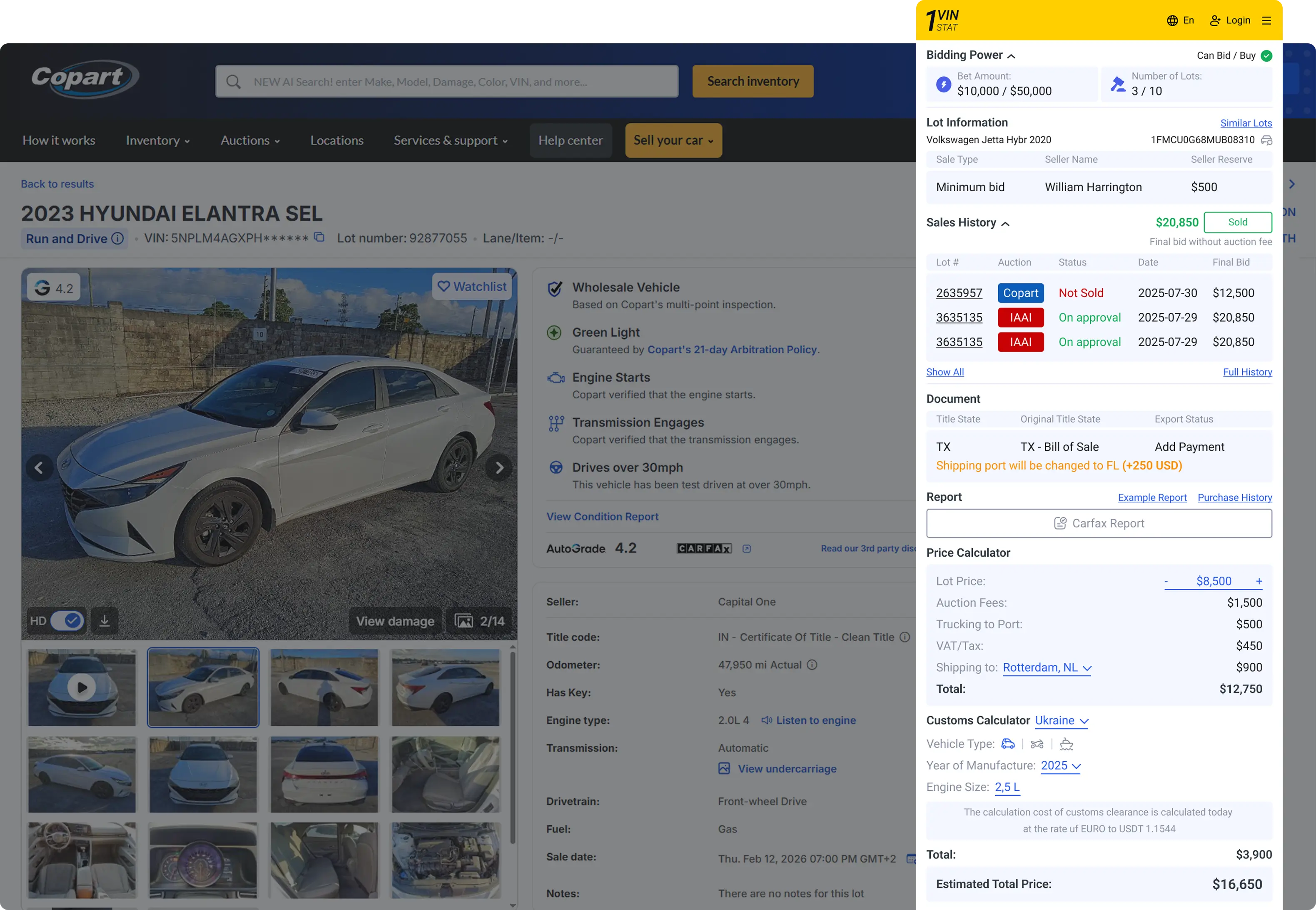Change shipping destination from Rotterdam, NL
Image resolution: width=1316 pixels, height=910 pixels.
click(1047, 667)
